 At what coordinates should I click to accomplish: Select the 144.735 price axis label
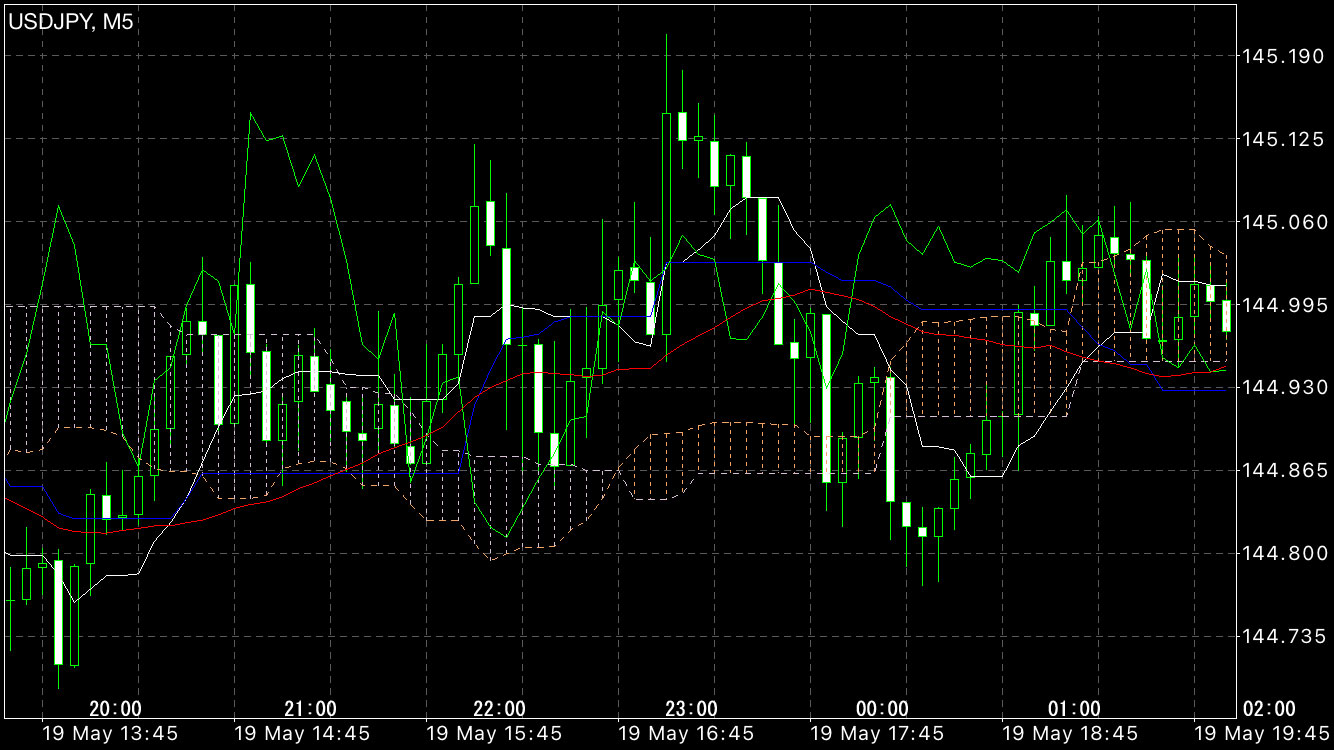pyautogui.click(x=1286, y=636)
